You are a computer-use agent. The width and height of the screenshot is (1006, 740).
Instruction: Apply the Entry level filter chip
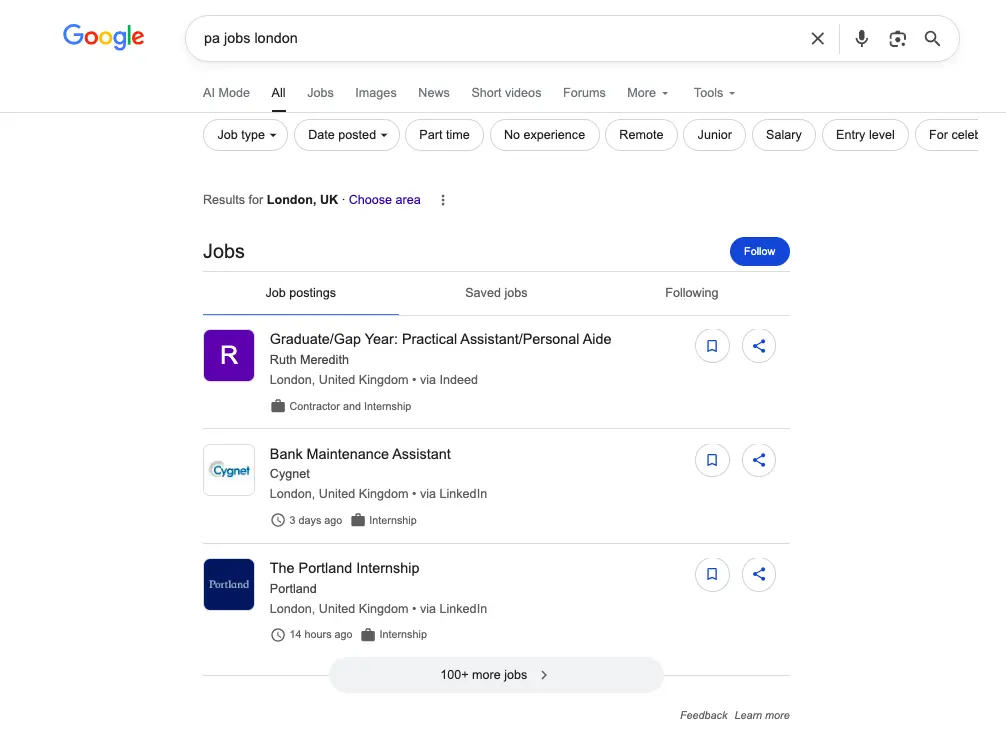click(x=865, y=135)
